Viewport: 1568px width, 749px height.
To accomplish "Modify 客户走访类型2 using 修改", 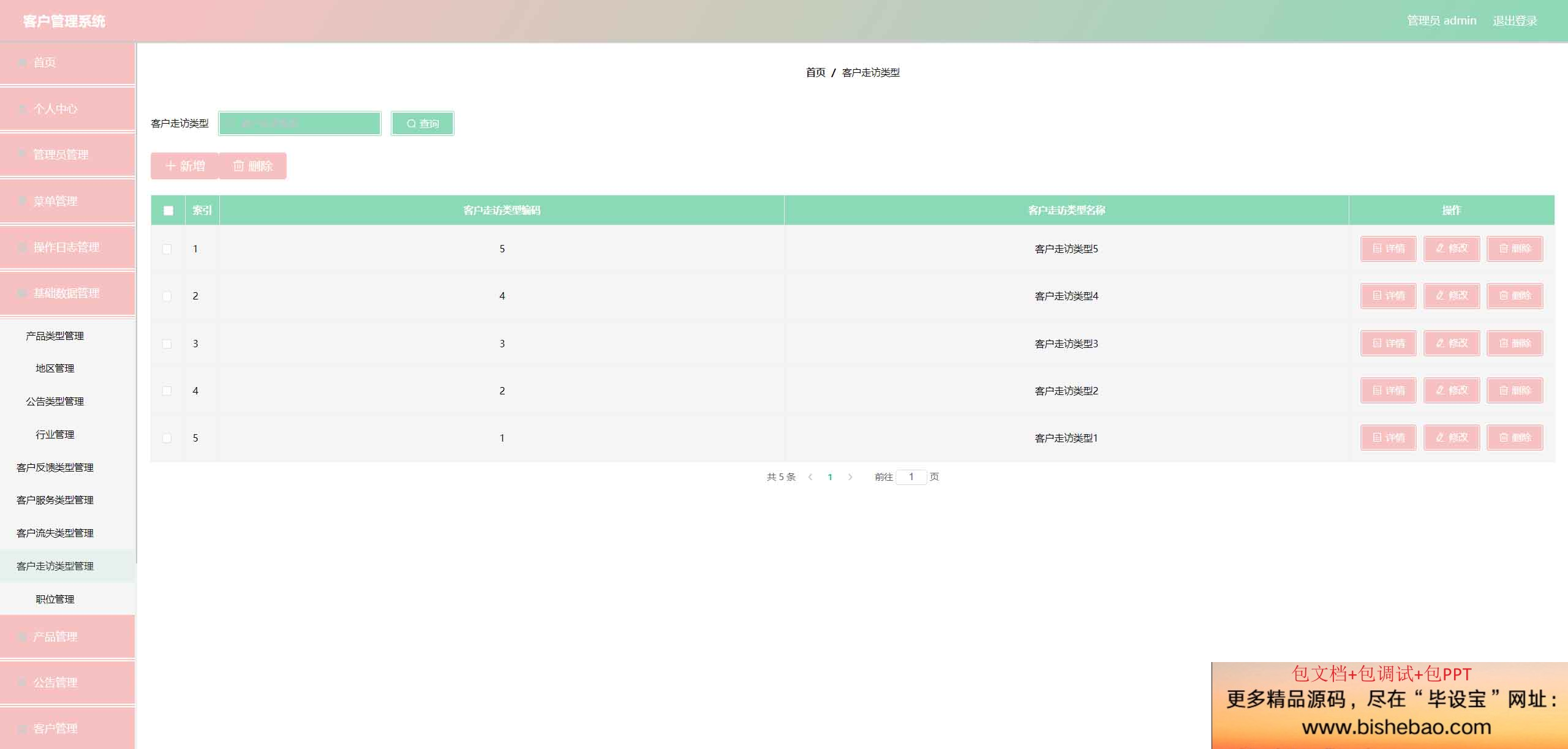I will click(1452, 390).
